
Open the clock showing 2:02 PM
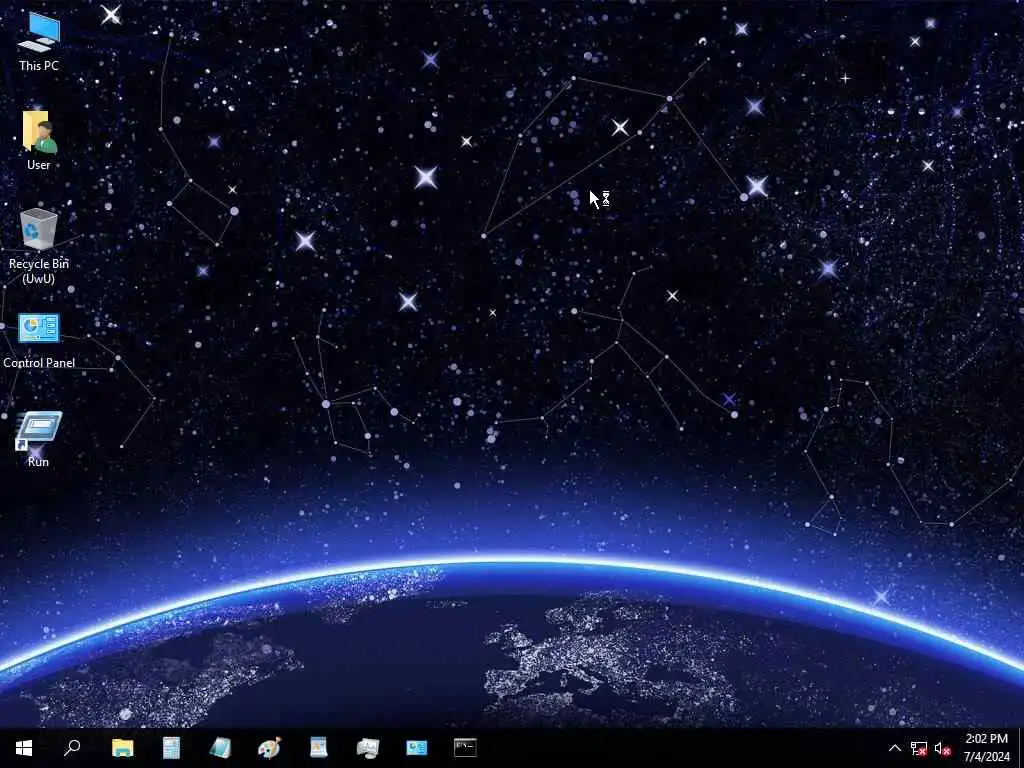986,748
